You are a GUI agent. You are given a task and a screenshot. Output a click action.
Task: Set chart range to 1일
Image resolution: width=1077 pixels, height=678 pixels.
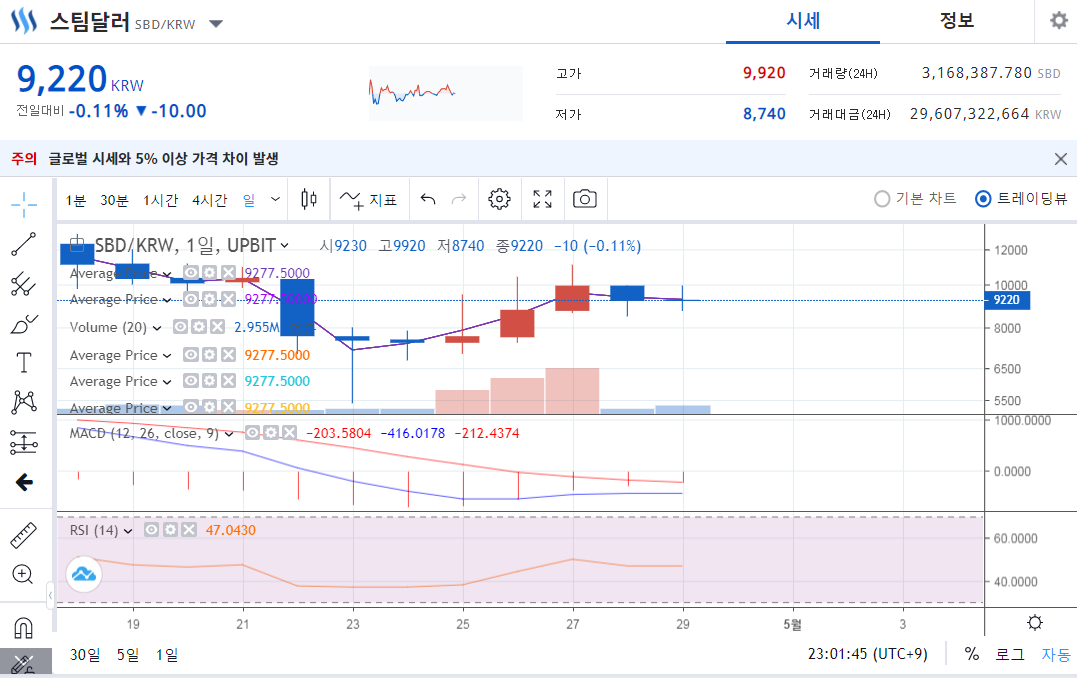[x=167, y=655]
